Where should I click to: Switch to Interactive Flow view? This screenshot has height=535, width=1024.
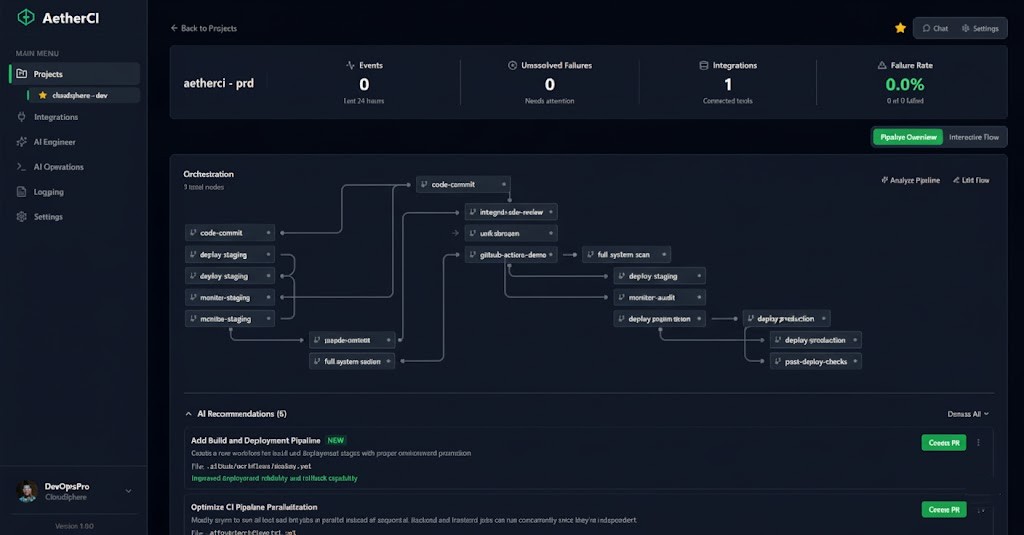point(973,137)
